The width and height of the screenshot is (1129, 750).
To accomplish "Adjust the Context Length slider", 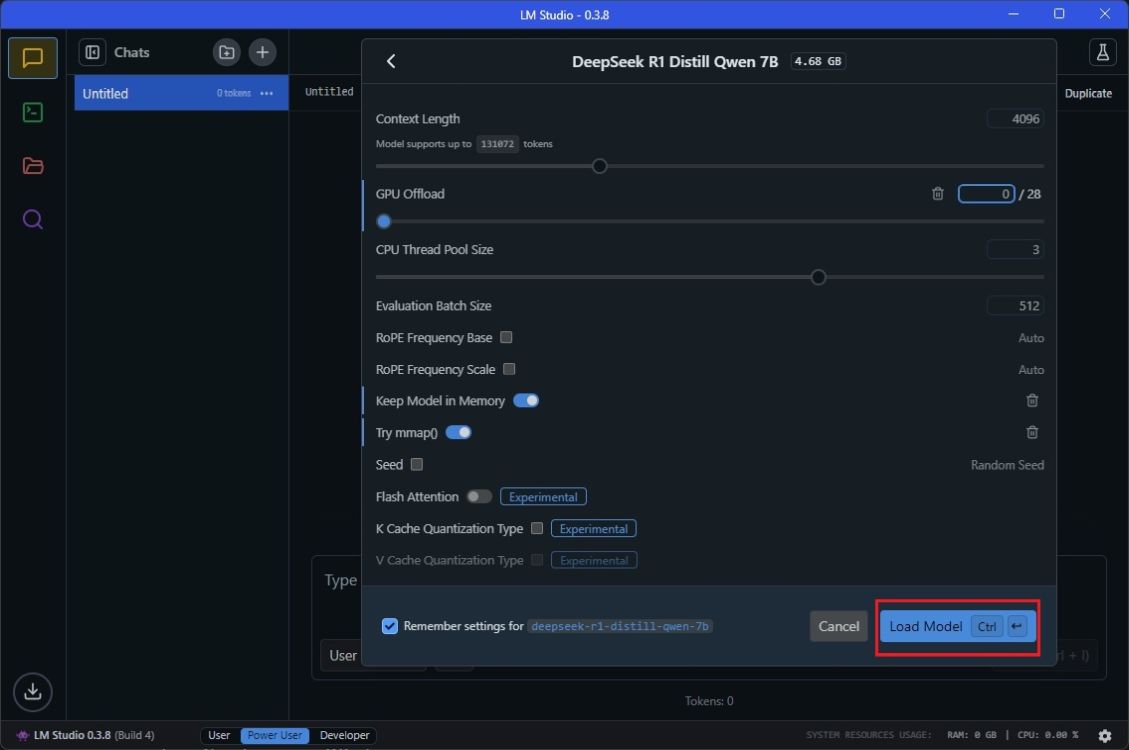I will [599, 166].
